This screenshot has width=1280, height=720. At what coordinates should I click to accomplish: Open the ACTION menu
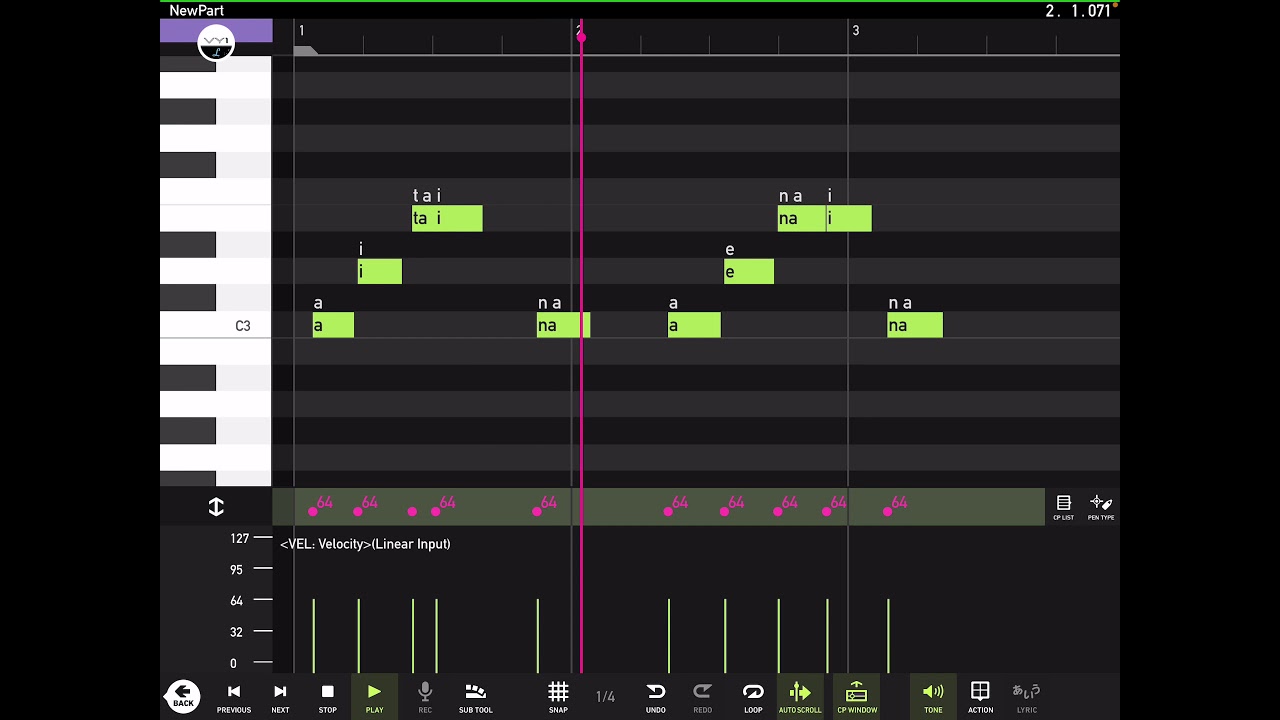point(980,697)
